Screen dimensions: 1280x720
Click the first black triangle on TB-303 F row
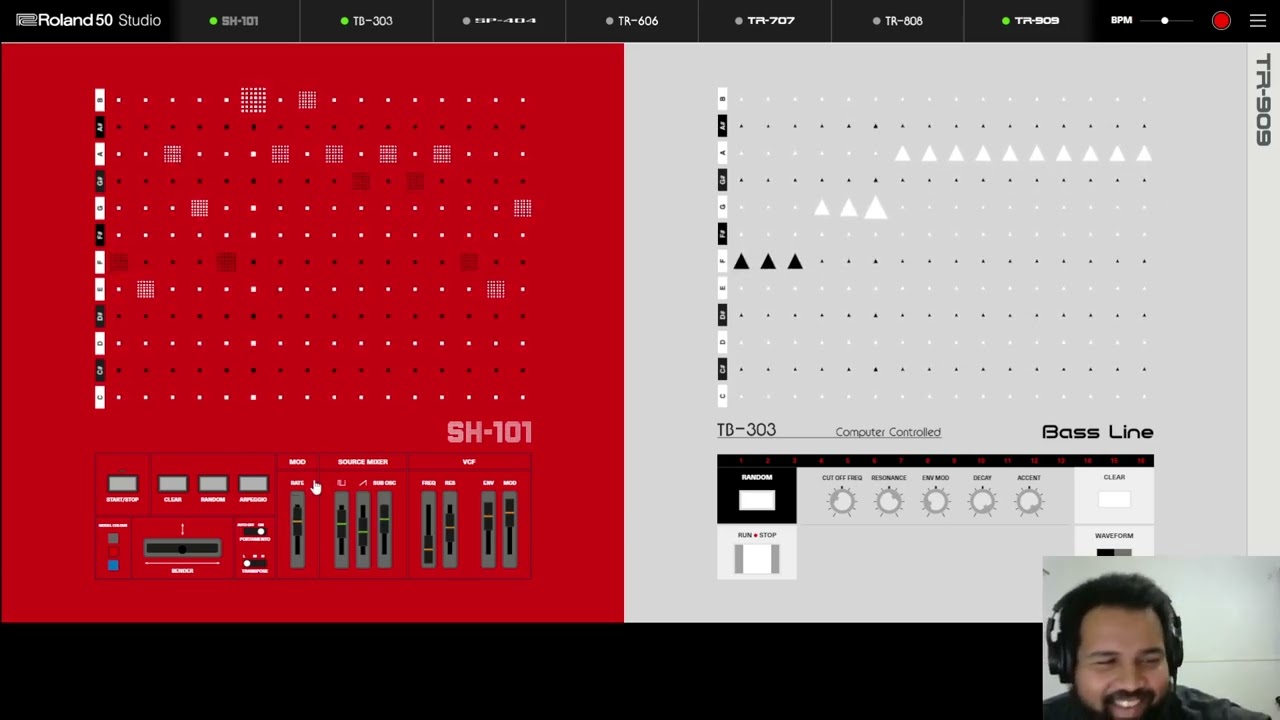click(x=741, y=262)
